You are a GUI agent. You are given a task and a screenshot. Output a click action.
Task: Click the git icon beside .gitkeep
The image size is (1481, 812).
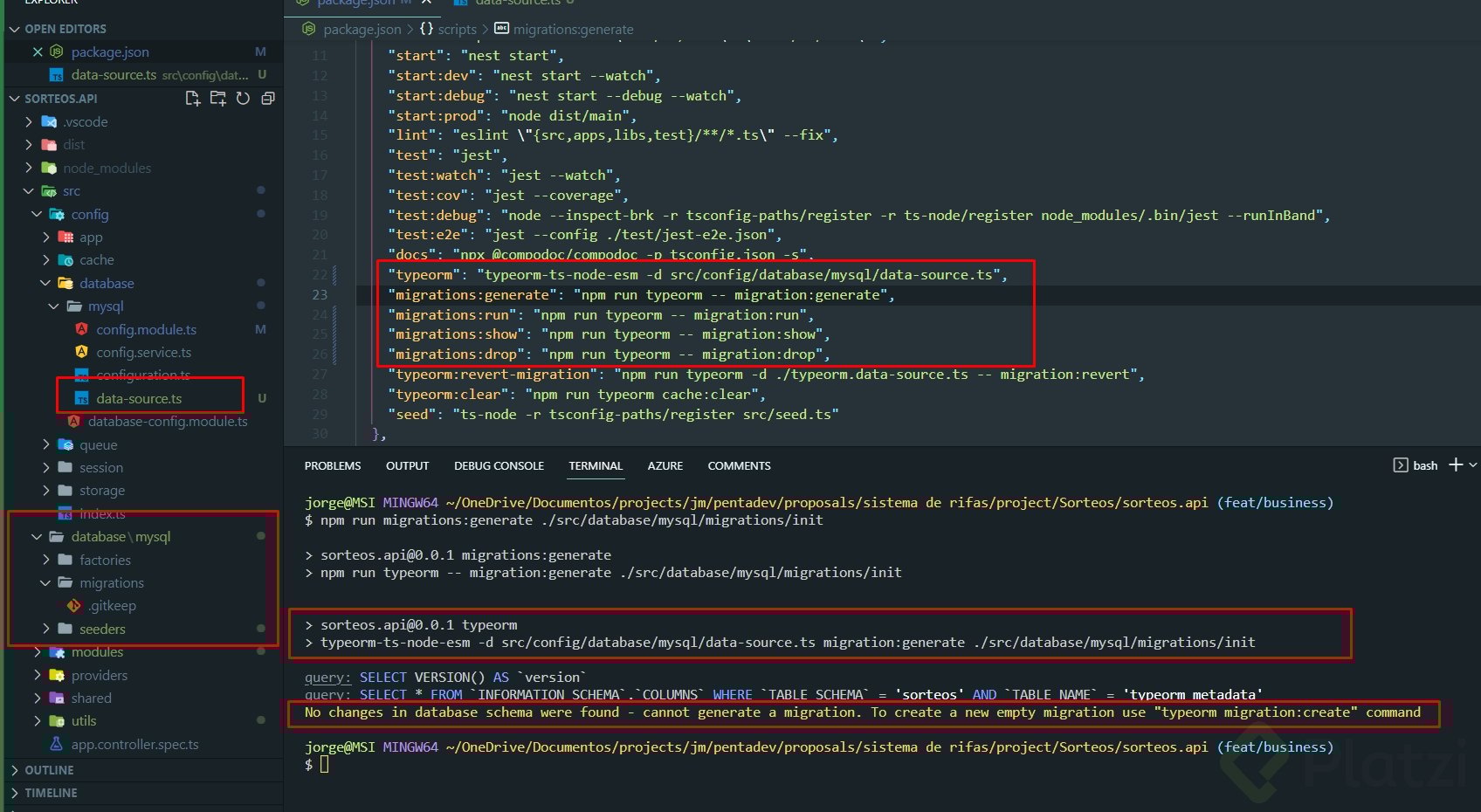tap(73, 605)
